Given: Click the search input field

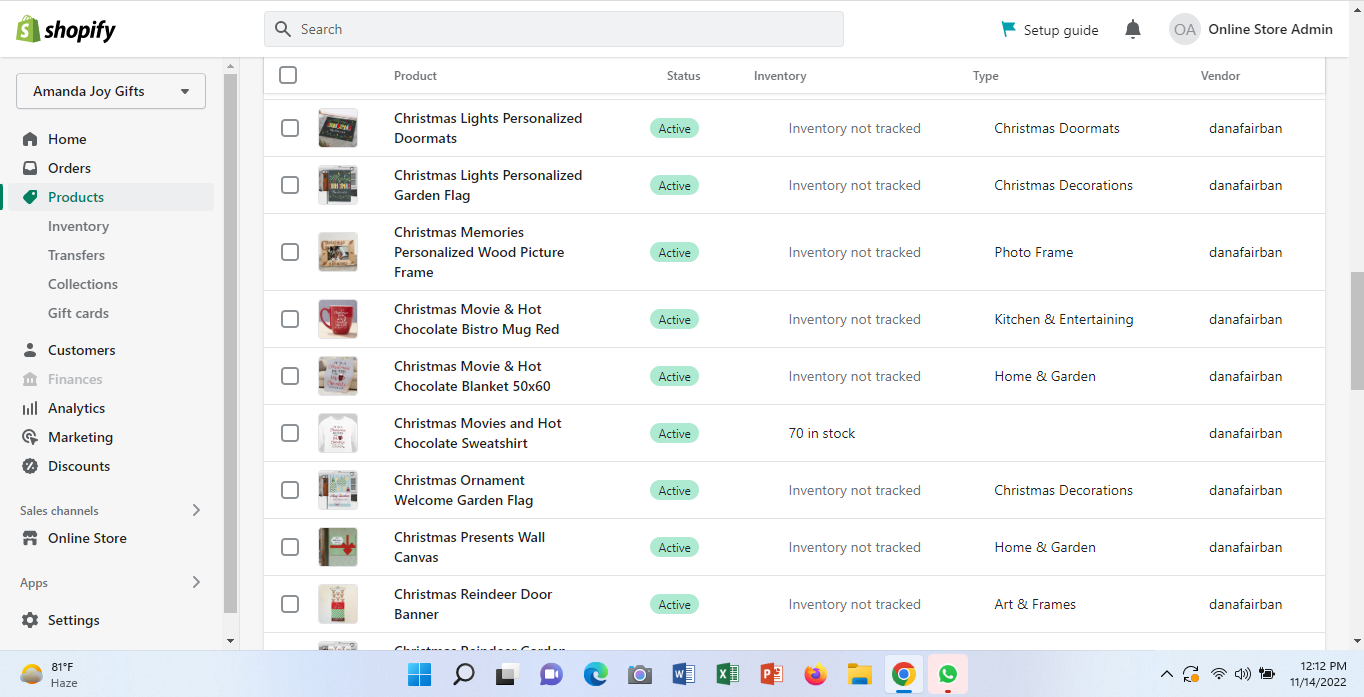Looking at the screenshot, I should (x=553, y=29).
